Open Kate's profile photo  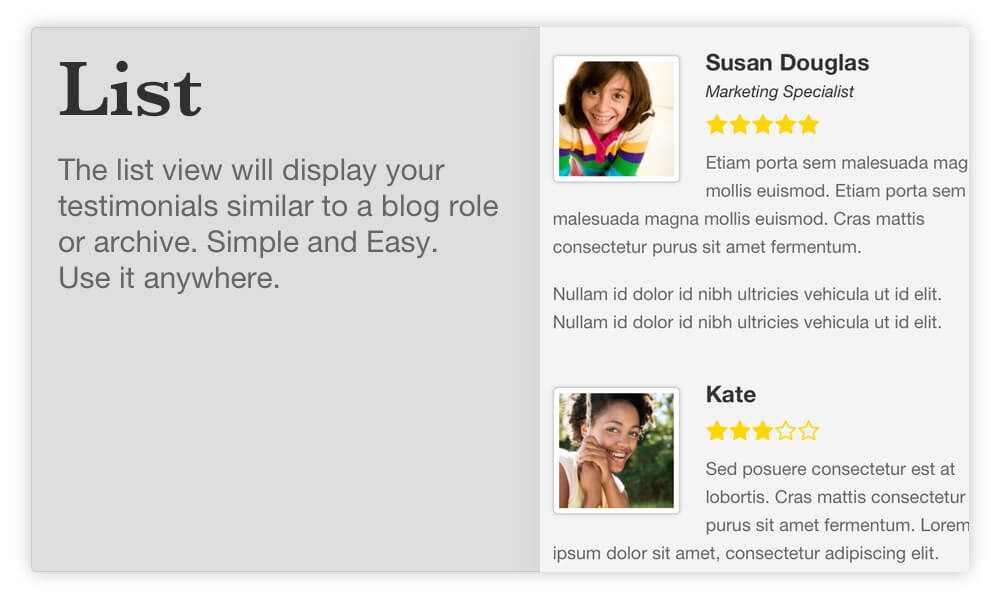(x=616, y=450)
